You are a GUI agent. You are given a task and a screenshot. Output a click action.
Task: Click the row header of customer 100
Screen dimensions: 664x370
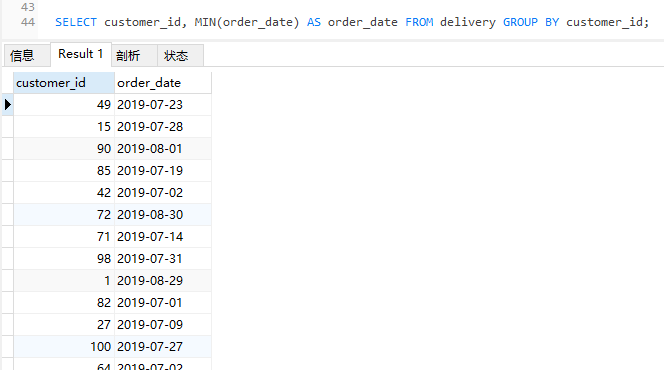[8, 347]
